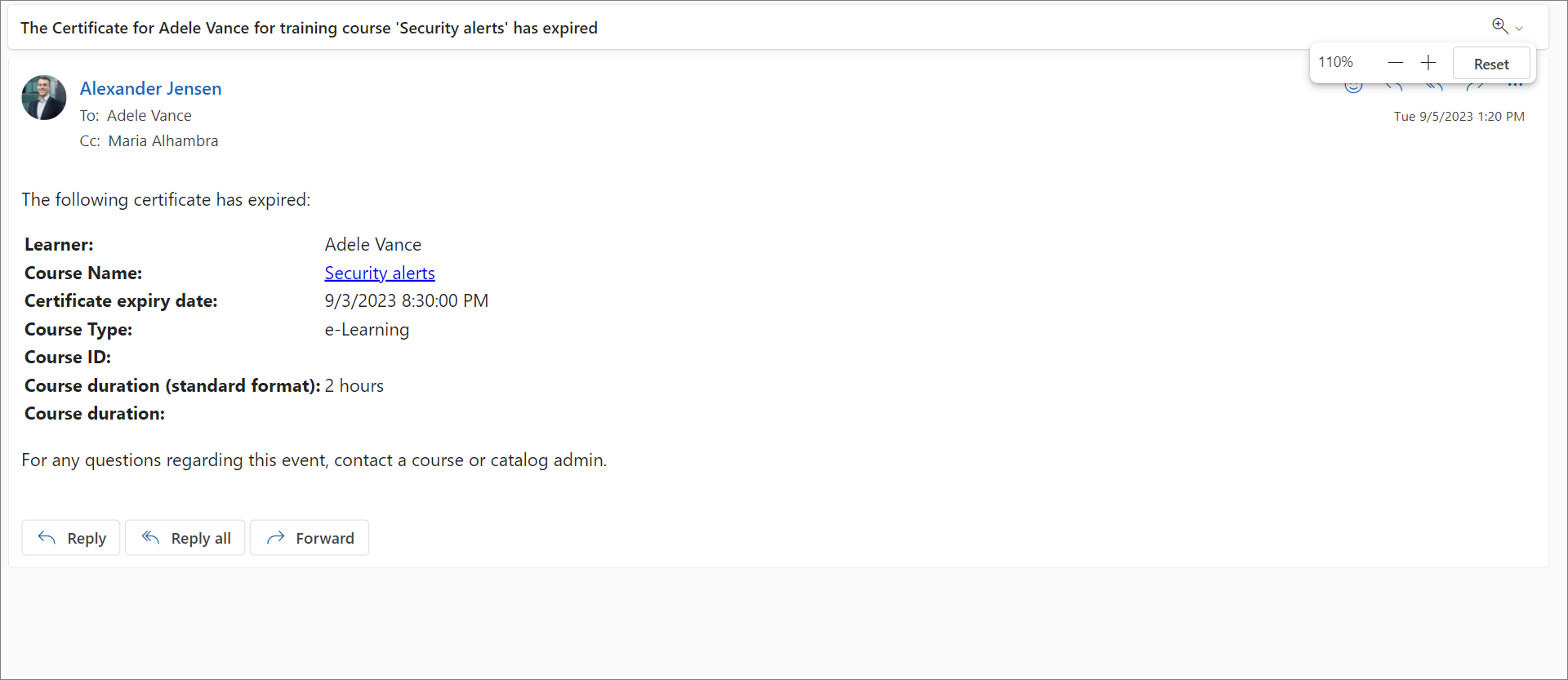Image resolution: width=1568 pixels, height=680 pixels.
Task: Open the Security alerts course link
Action: (x=379, y=273)
